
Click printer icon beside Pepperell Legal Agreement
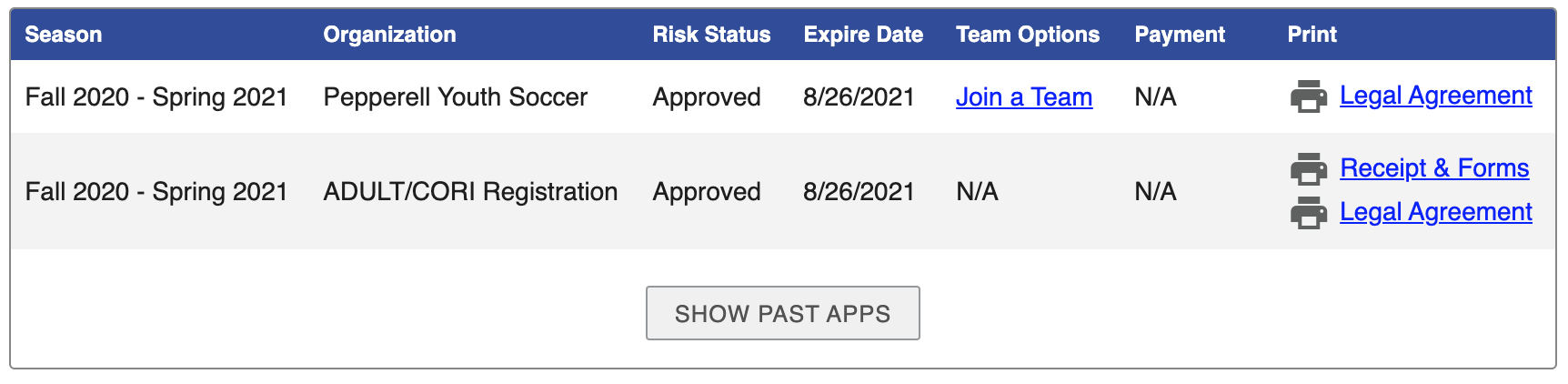(1308, 96)
